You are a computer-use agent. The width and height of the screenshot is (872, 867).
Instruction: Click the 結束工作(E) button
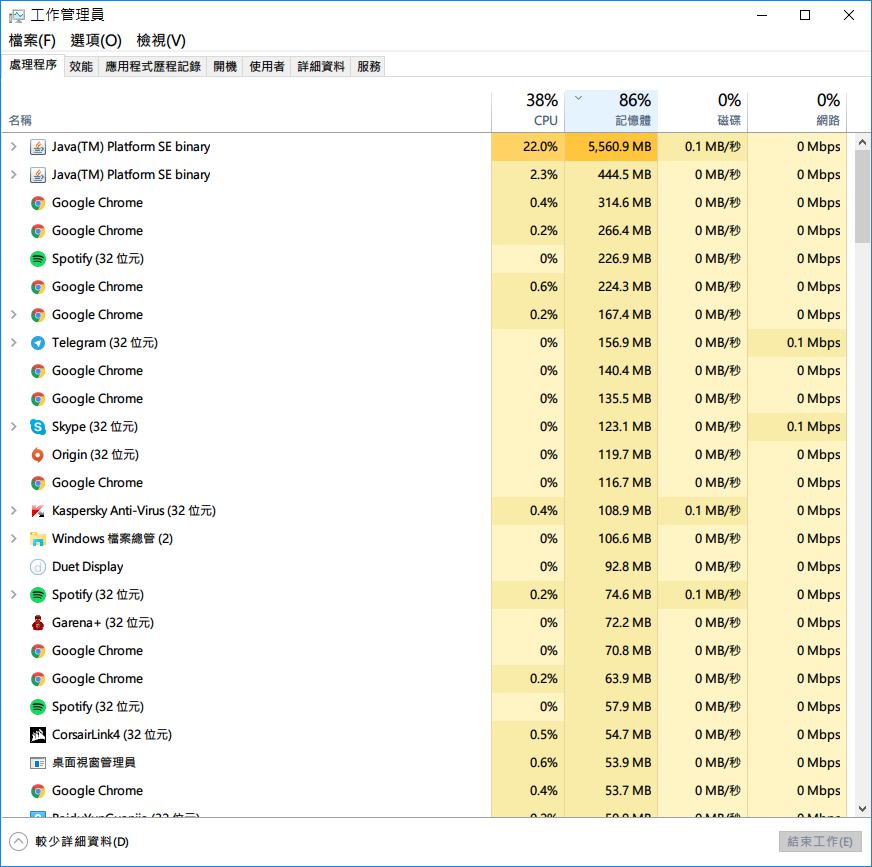(x=820, y=841)
